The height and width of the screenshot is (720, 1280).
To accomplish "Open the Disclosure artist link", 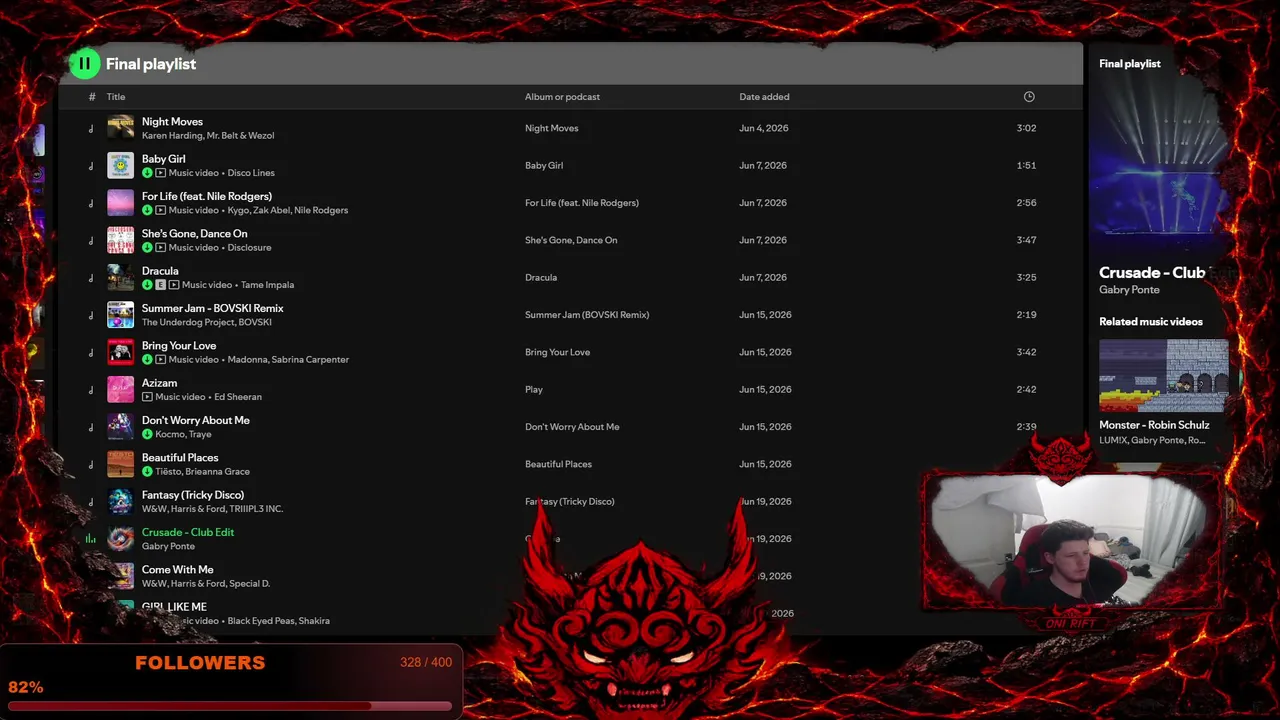I will 249,247.
